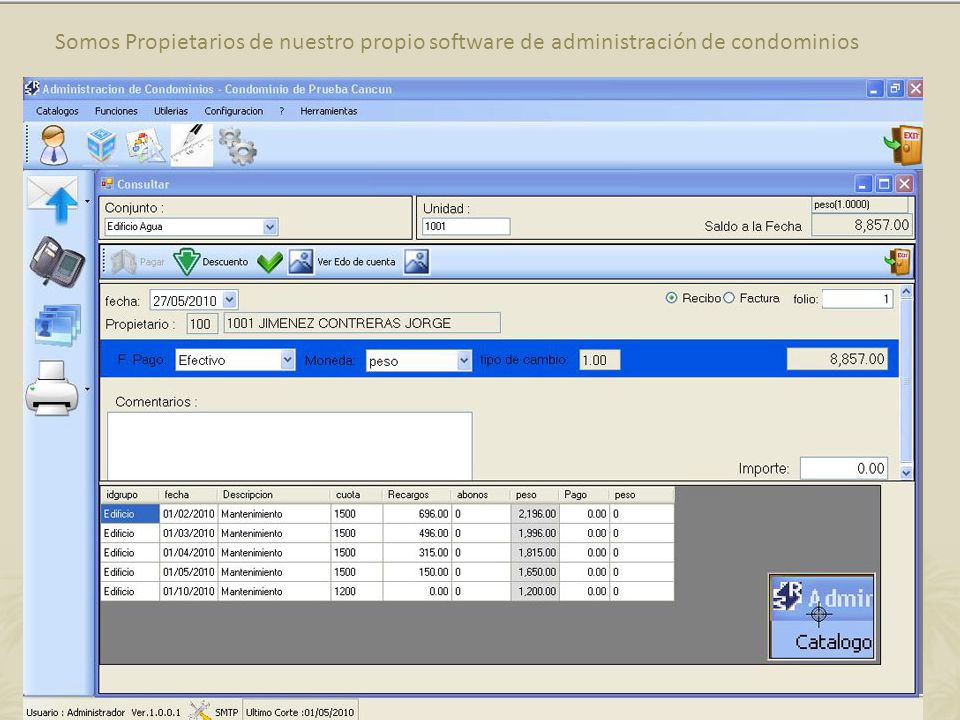The image size is (960, 720).
Task: Click the envelope send mail sidebar icon
Action: point(54,200)
